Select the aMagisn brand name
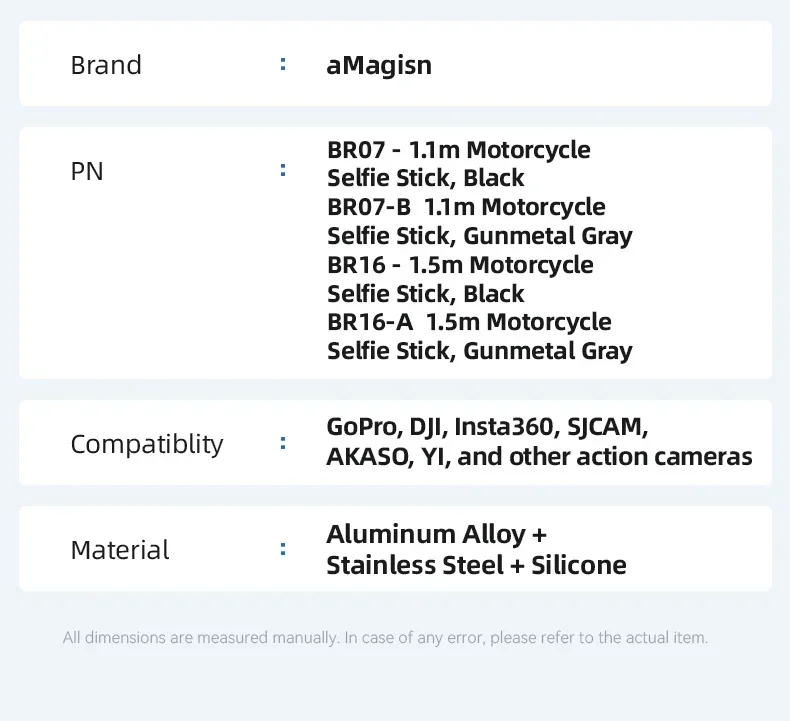 (379, 66)
